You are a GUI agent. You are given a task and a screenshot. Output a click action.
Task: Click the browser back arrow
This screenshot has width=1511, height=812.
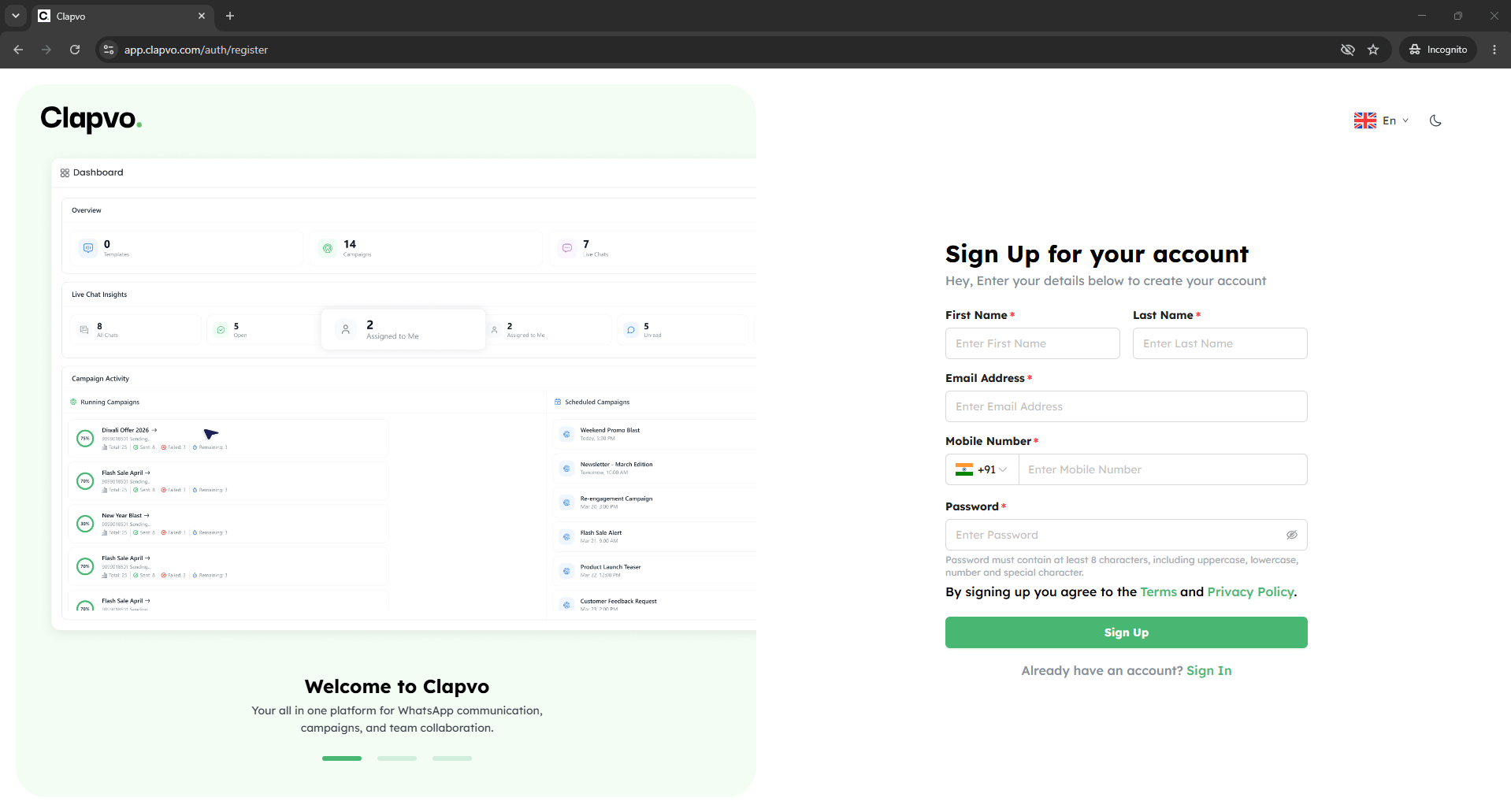click(18, 50)
